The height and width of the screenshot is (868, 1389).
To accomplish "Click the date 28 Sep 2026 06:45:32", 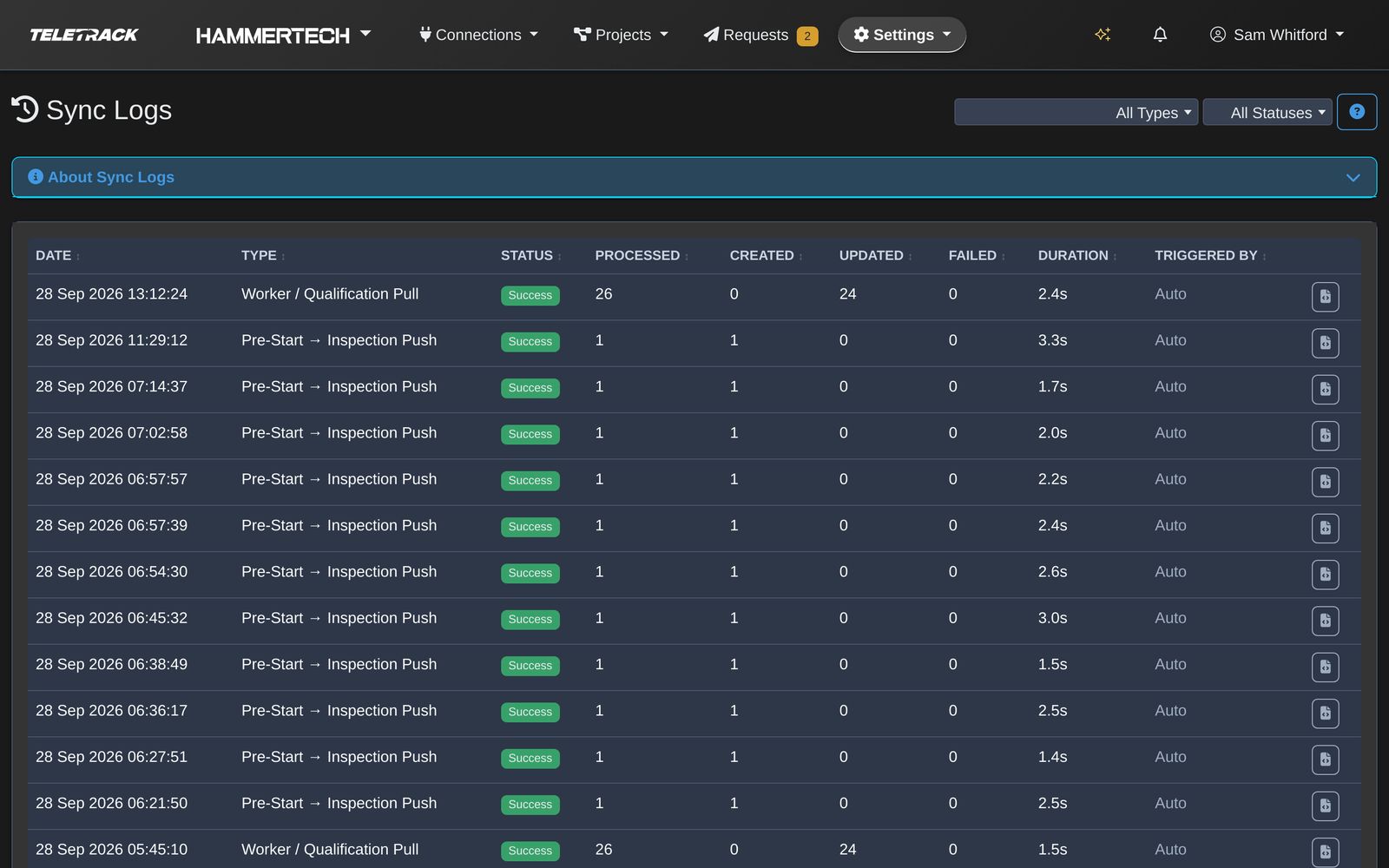I will 111,618.
